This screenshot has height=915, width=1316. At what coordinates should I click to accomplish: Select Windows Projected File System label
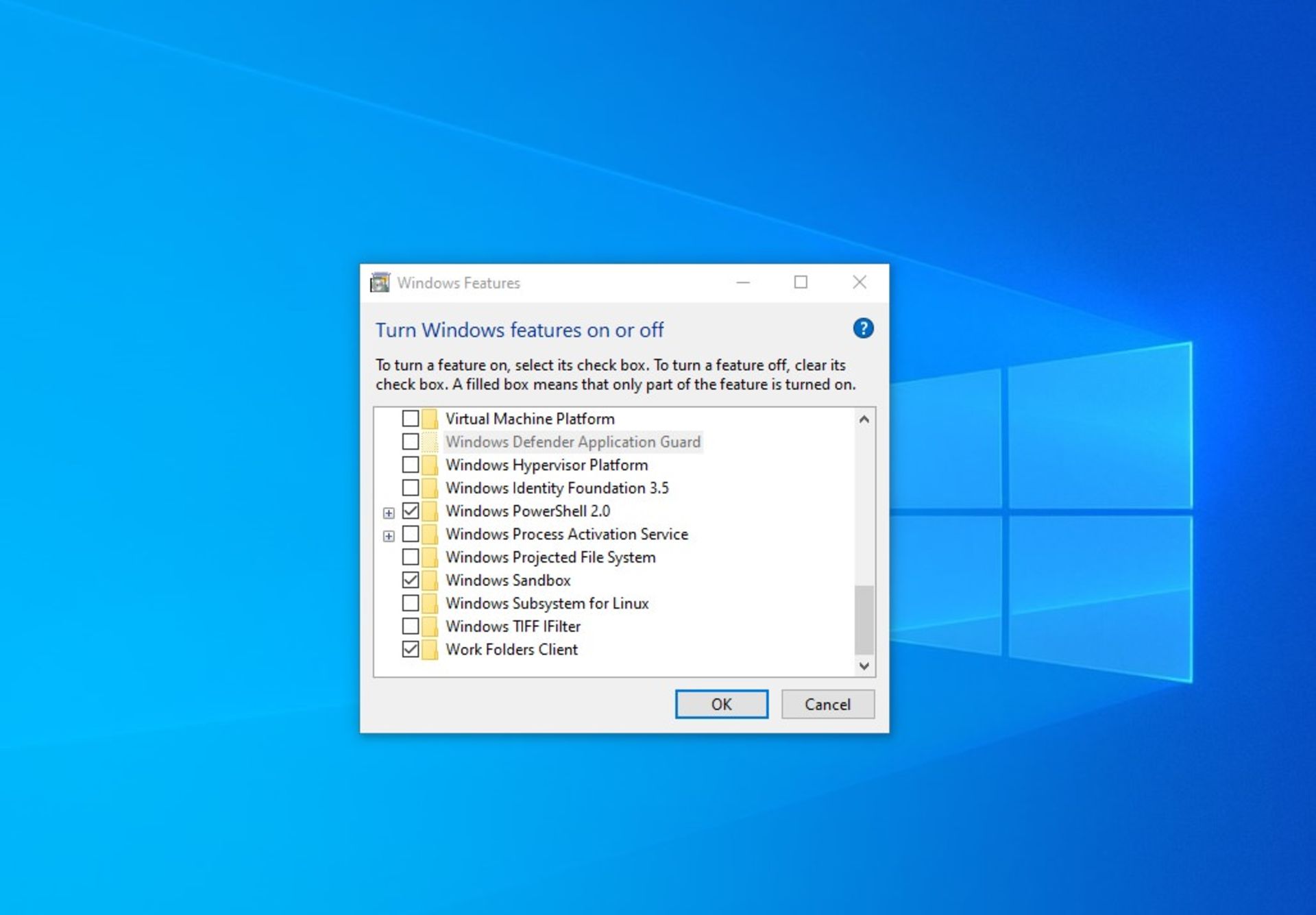click(550, 557)
